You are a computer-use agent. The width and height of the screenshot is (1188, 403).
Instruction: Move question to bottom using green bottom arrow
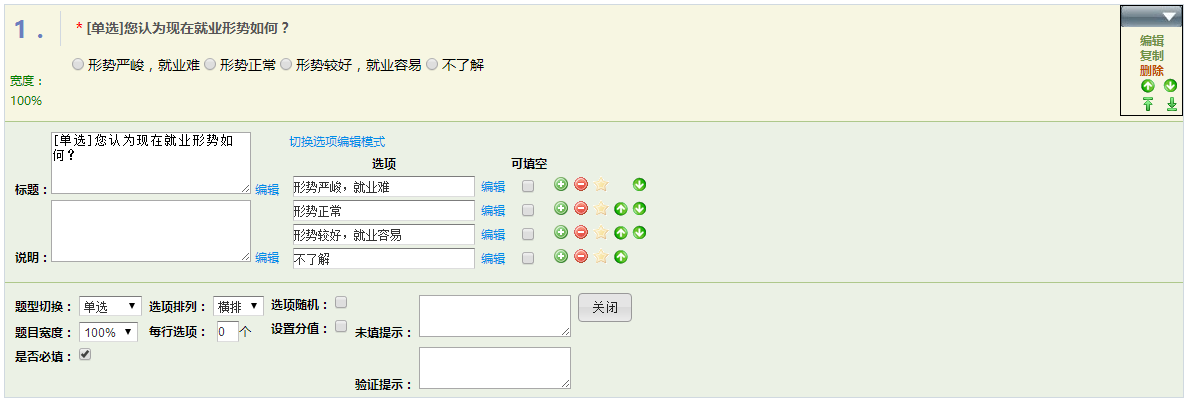[x=1172, y=105]
